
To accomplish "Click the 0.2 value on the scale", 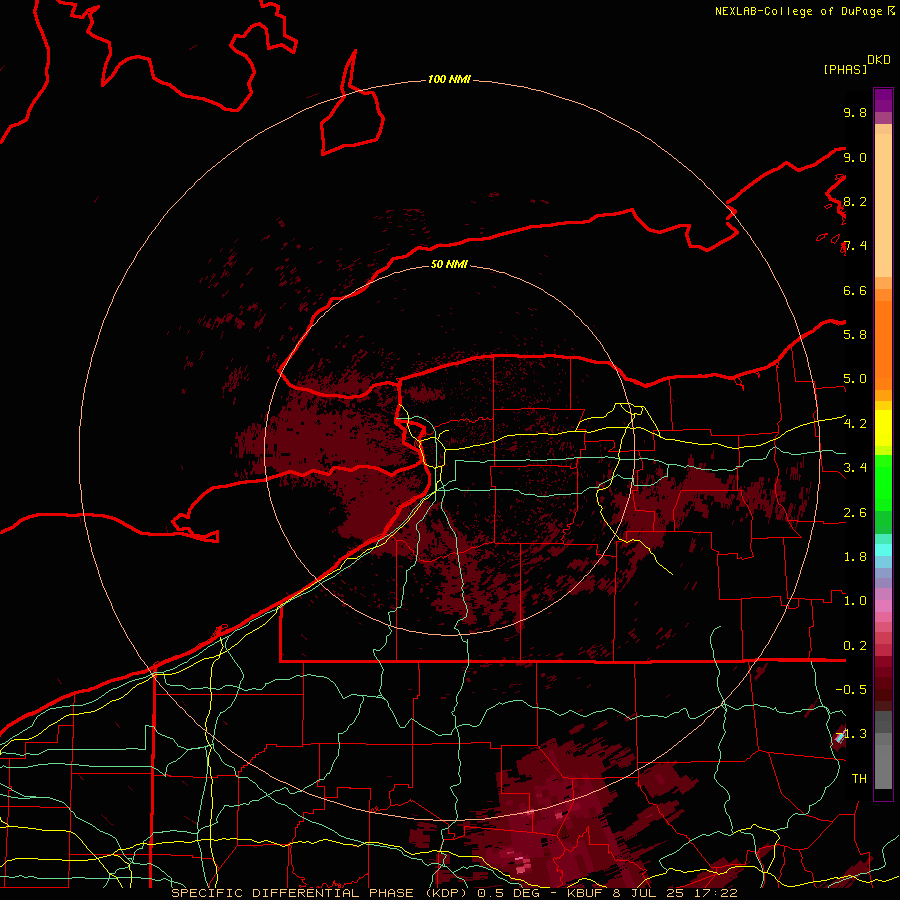I will tap(855, 645).
